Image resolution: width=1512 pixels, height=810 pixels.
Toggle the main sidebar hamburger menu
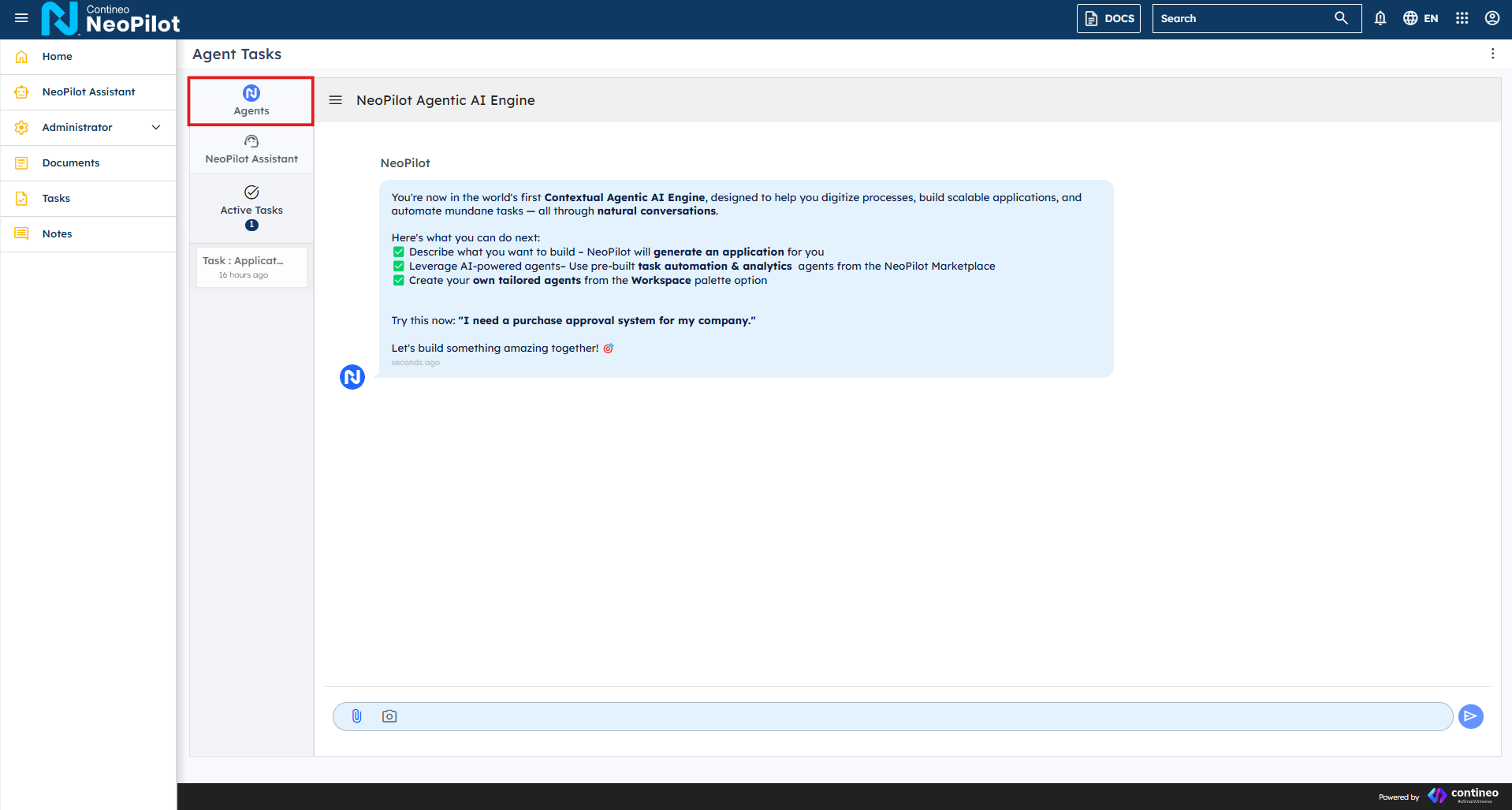click(21, 18)
